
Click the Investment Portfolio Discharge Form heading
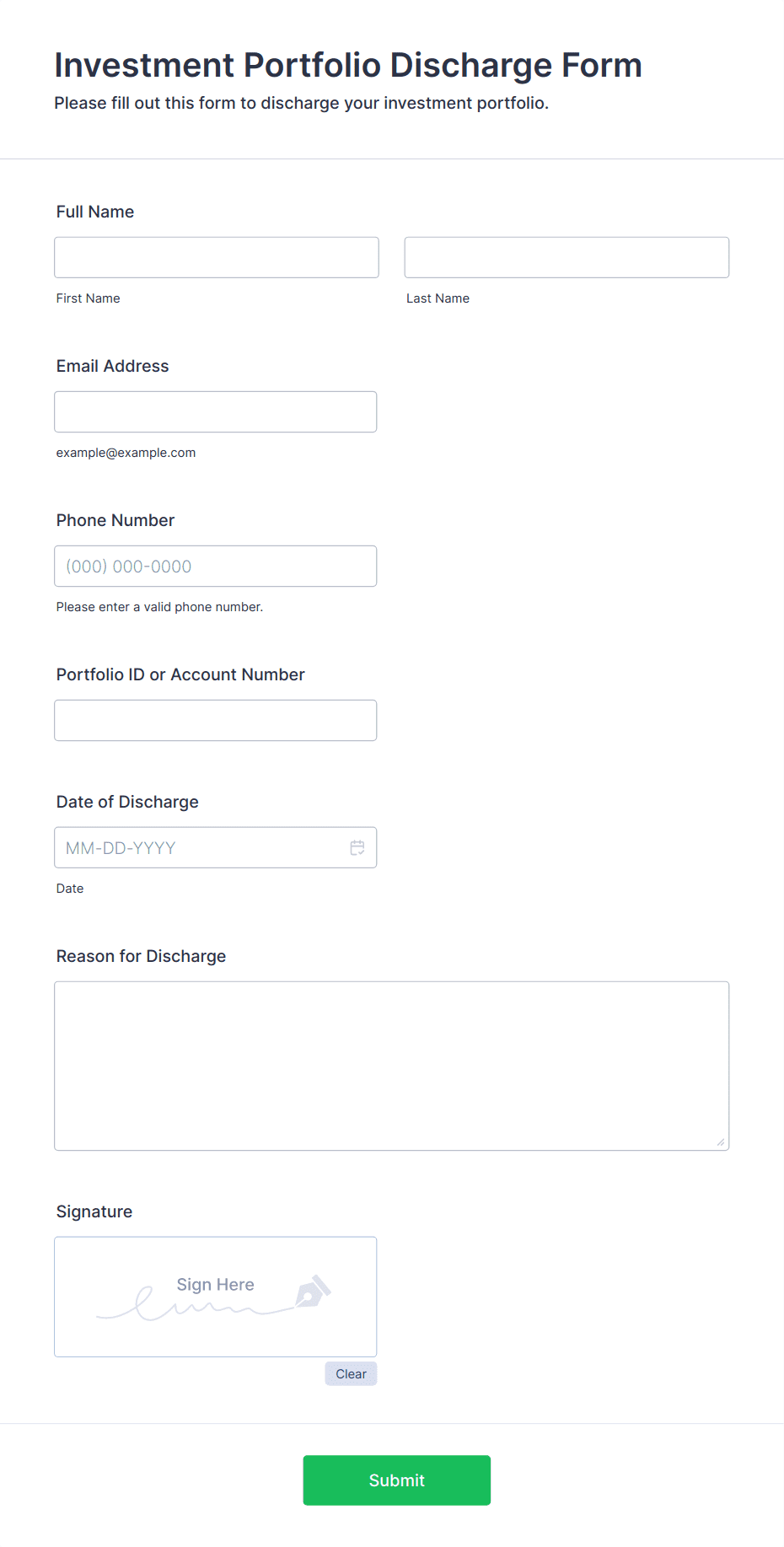(348, 65)
